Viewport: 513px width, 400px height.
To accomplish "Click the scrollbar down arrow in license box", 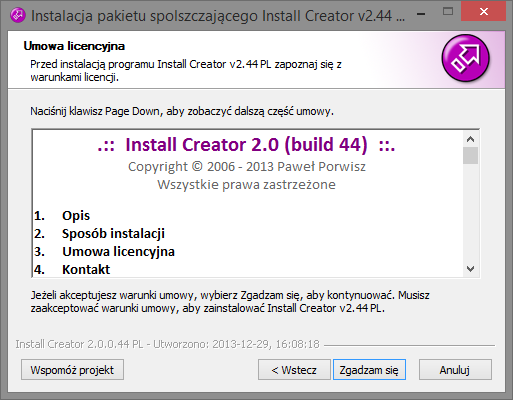I will [470, 269].
